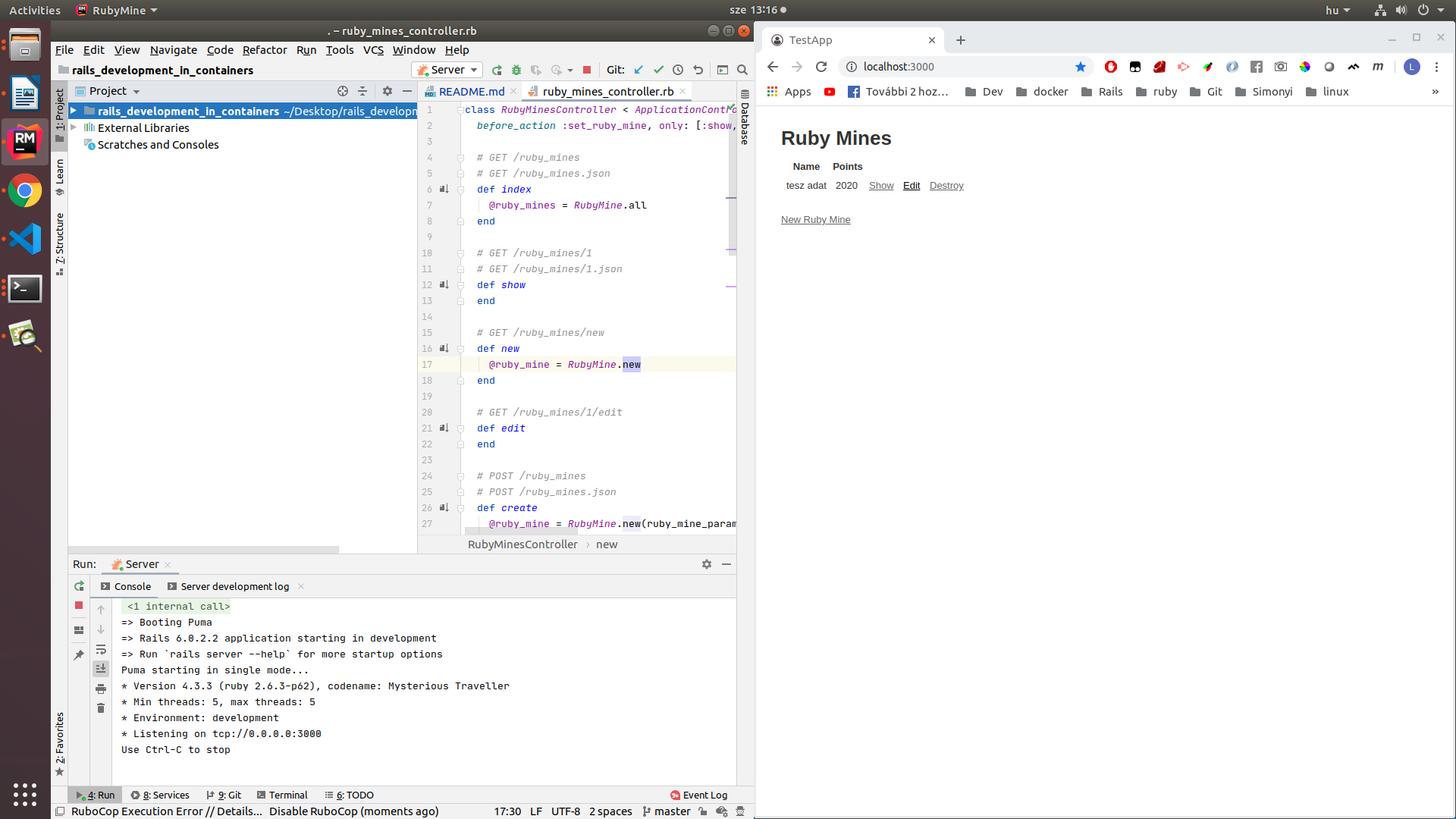Open Project panel settings gear
The height and width of the screenshot is (819, 1456).
pos(388,91)
